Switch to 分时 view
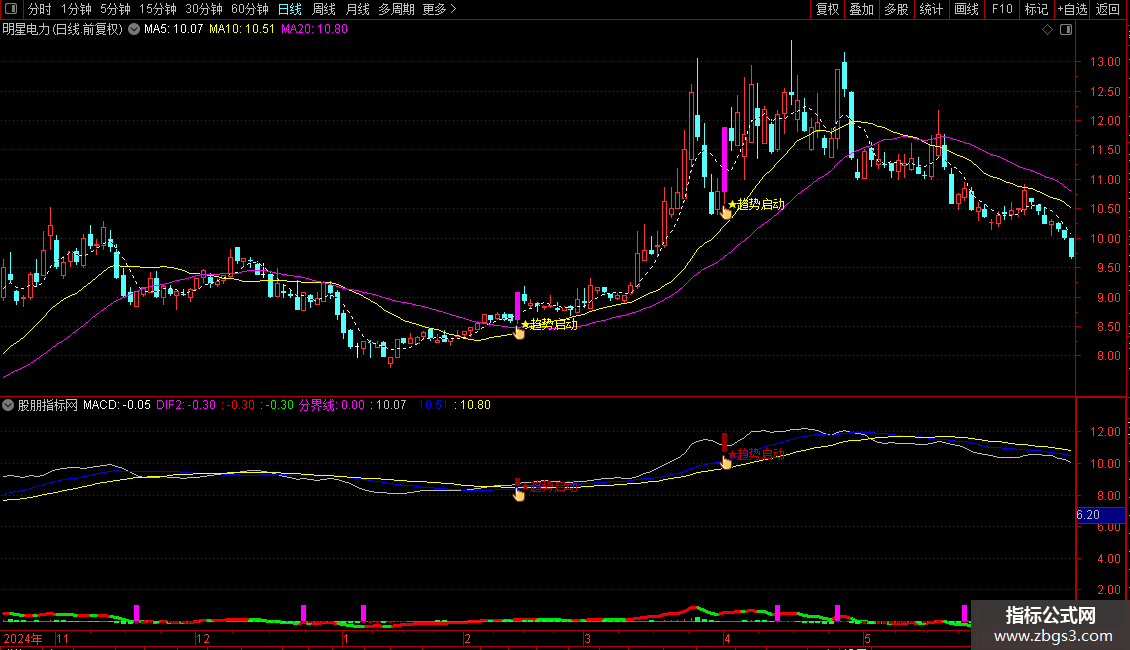The height and width of the screenshot is (650, 1130). pyautogui.click(x=40, y=9)
